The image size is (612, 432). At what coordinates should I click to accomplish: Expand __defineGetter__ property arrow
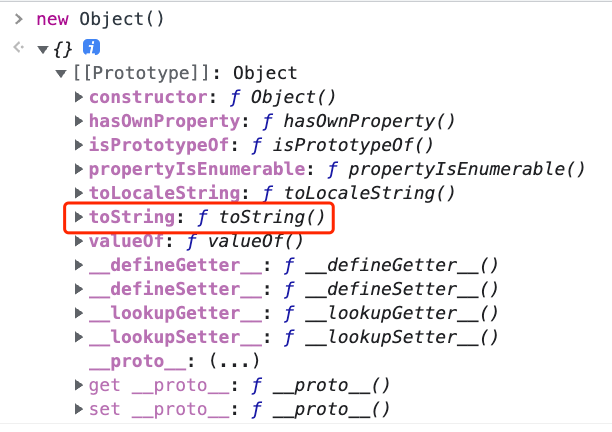click(x=79, y=265)
